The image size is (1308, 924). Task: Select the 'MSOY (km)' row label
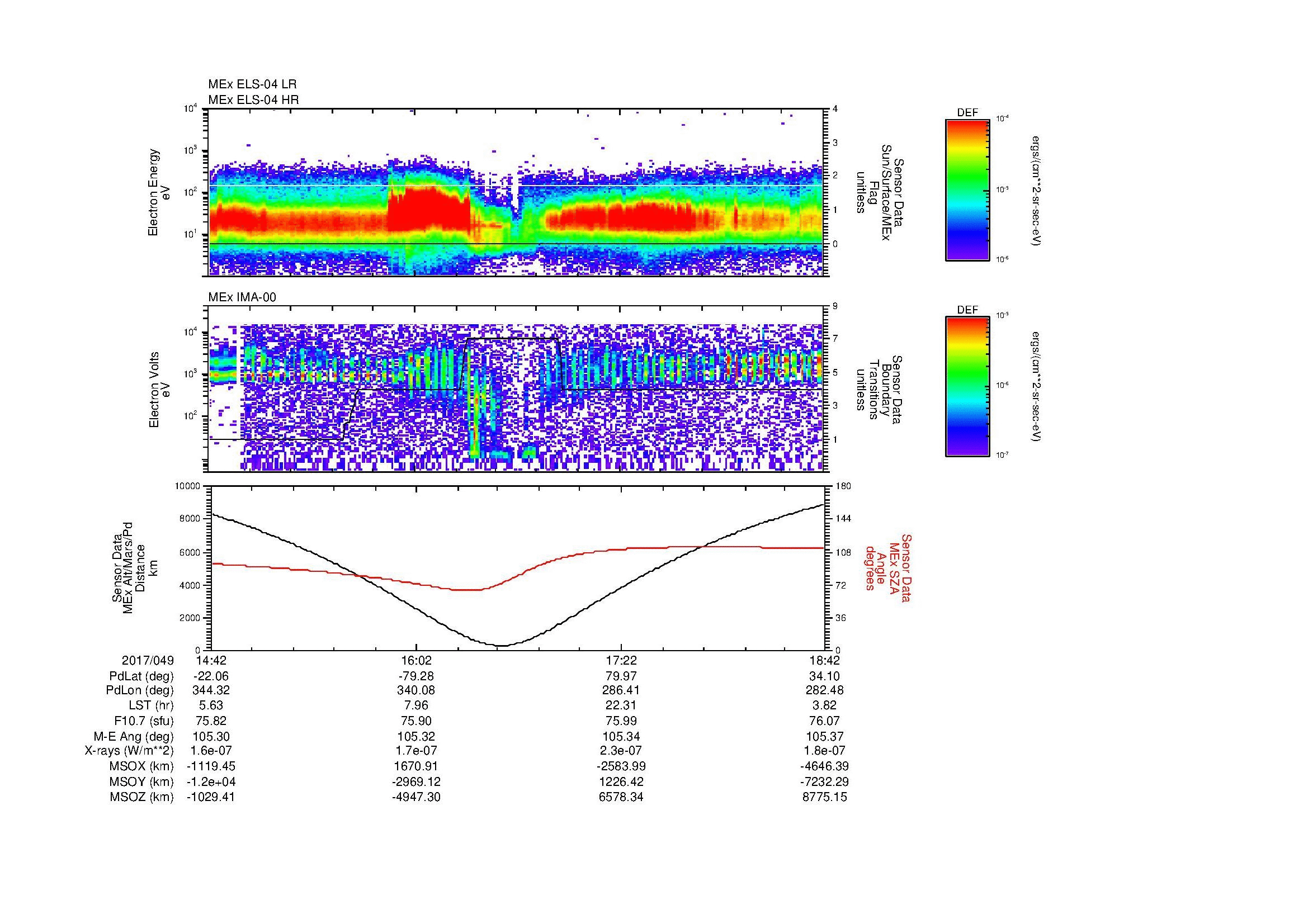coord(142,781)
